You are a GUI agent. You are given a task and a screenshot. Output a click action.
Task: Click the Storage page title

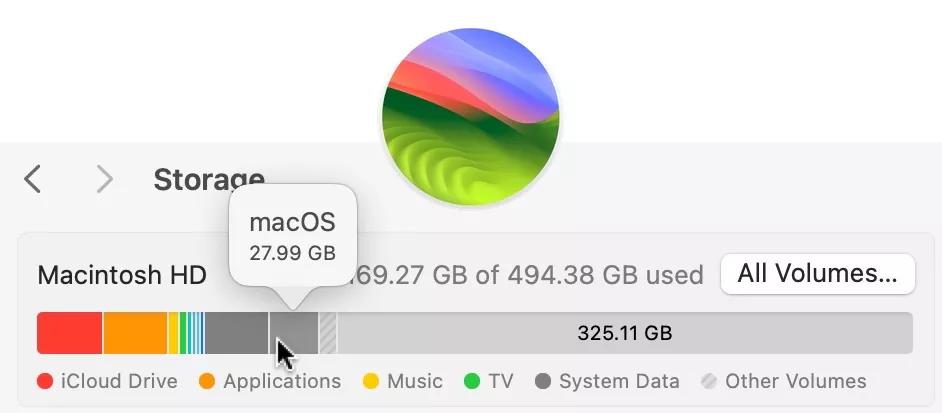[x=208, y=180]
